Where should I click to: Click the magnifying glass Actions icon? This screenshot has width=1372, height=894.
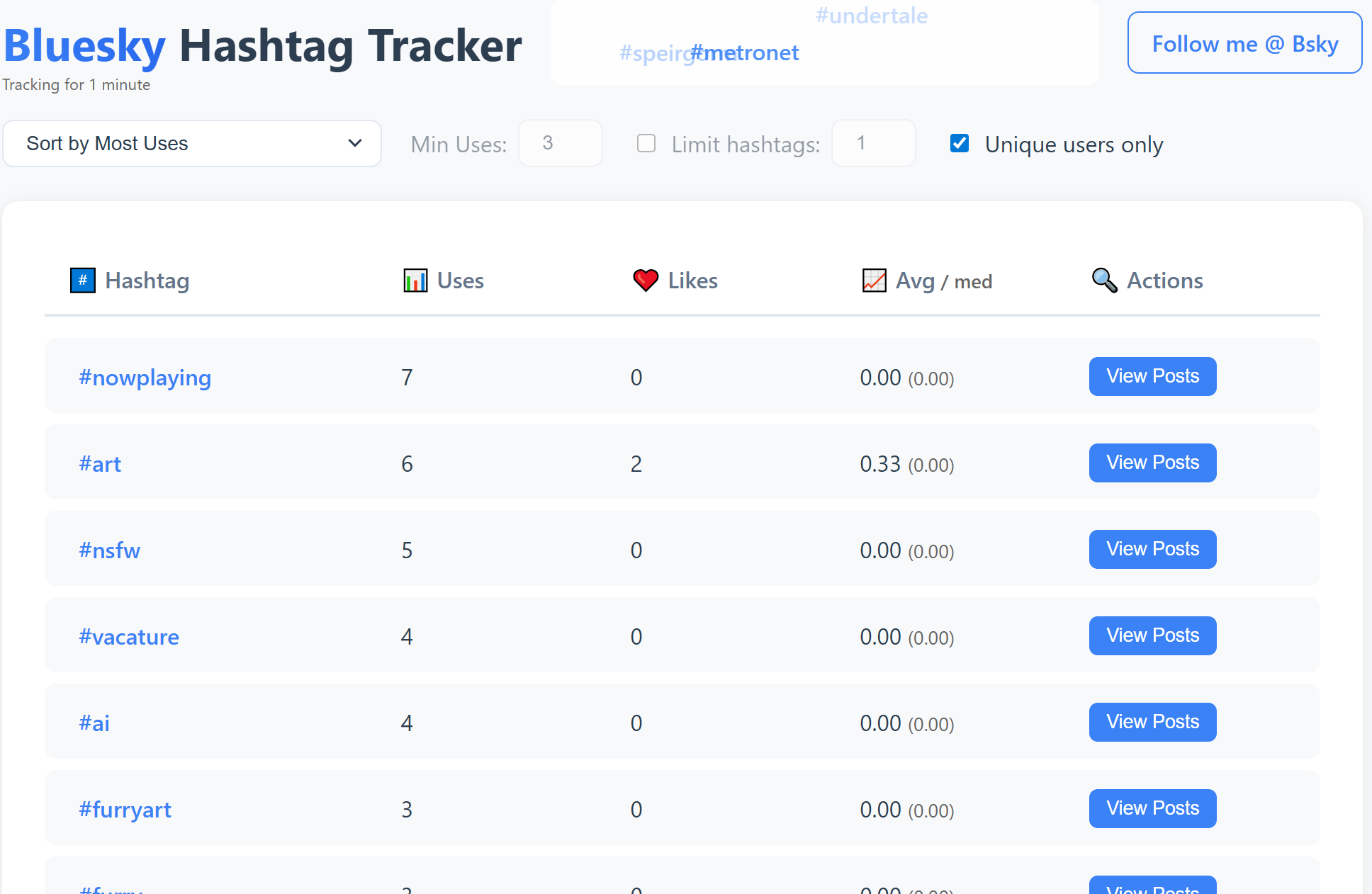[1105, 281]
